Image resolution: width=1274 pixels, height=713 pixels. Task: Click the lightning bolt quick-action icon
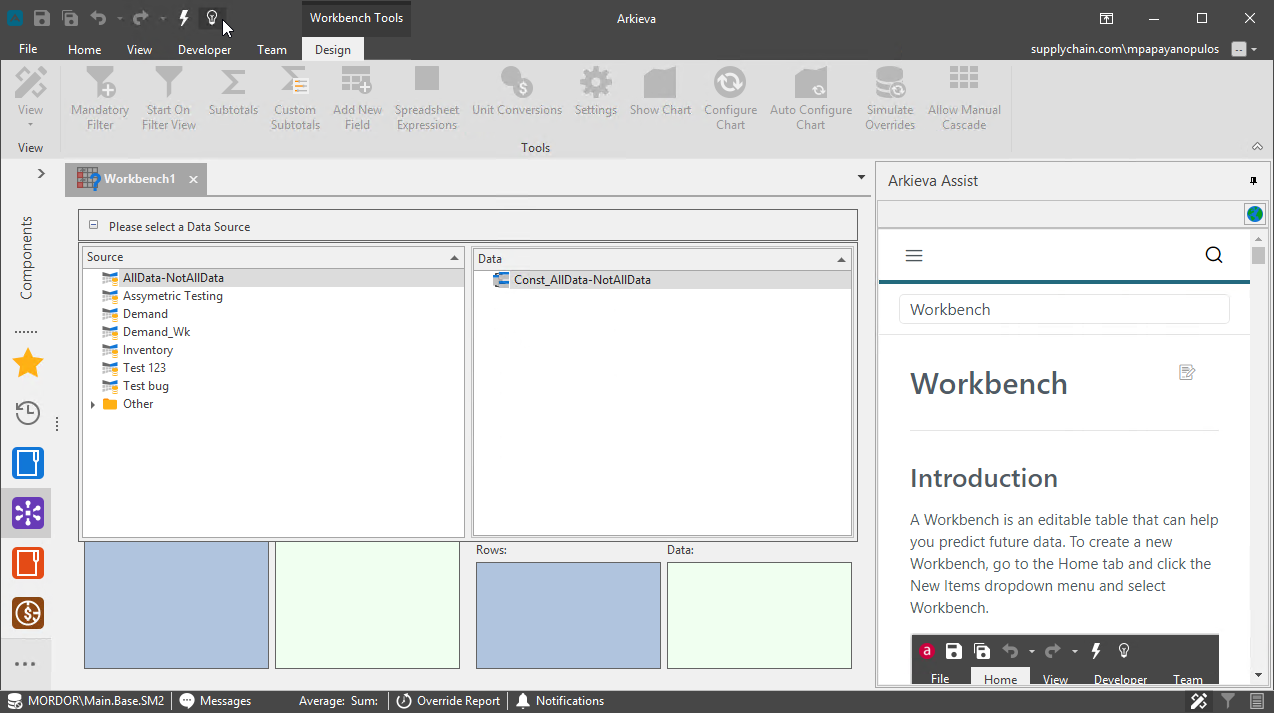coord(184,18)
